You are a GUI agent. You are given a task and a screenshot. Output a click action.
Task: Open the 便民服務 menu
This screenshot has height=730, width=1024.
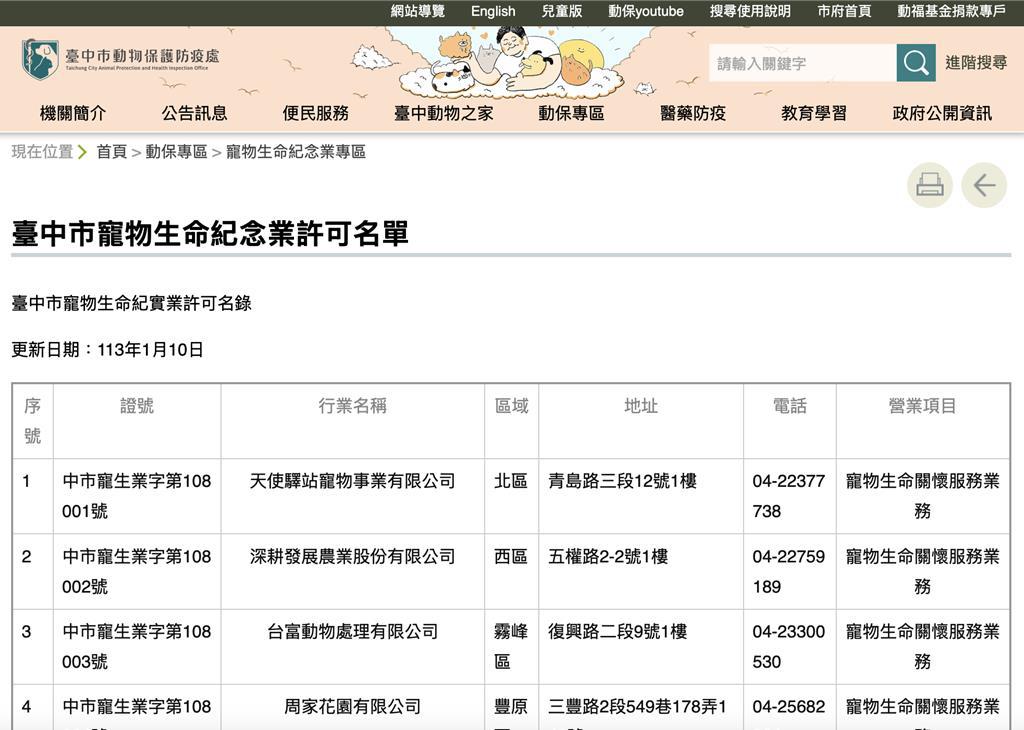315,113
